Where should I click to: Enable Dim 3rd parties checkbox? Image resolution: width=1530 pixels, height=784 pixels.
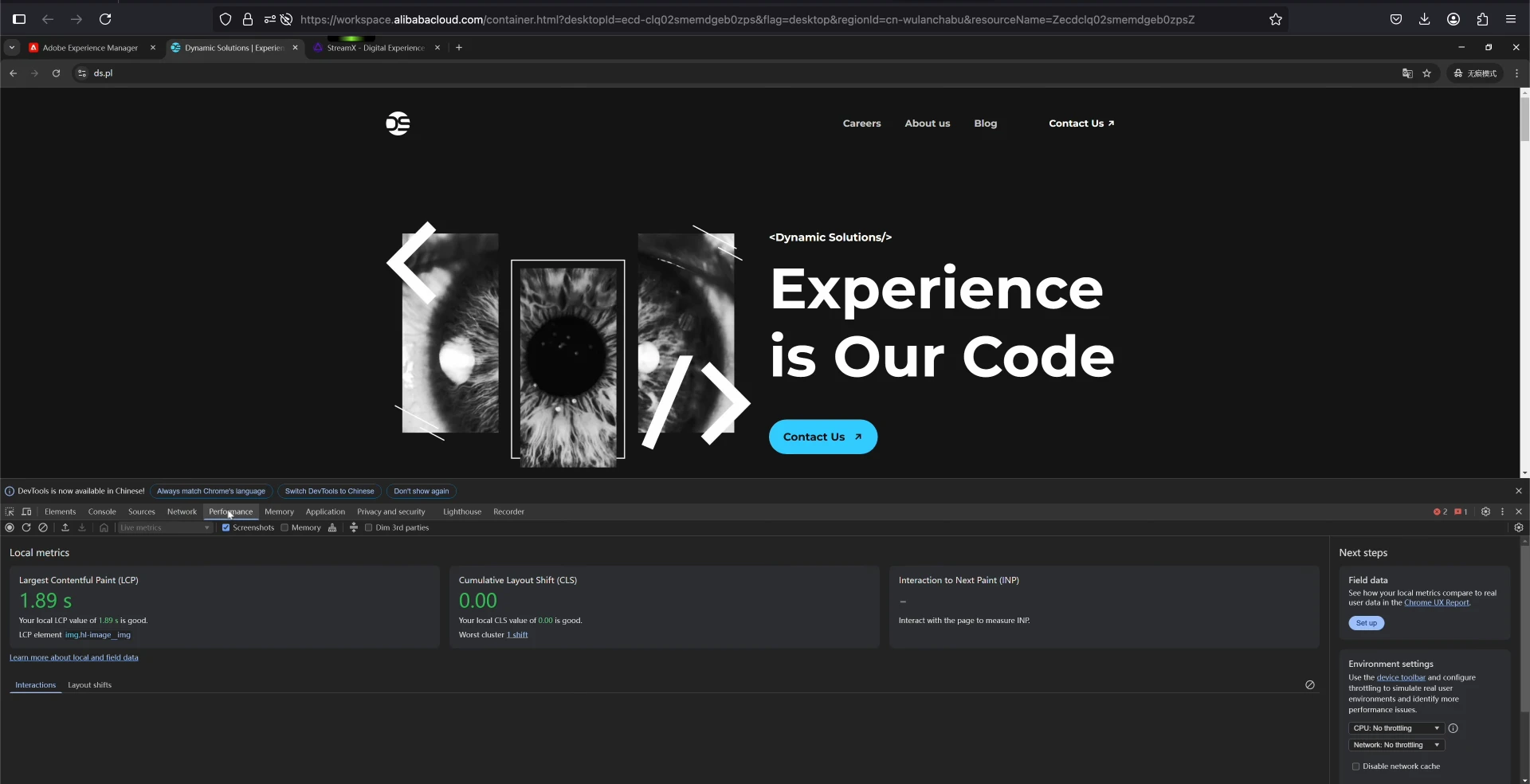pos(368,527)
